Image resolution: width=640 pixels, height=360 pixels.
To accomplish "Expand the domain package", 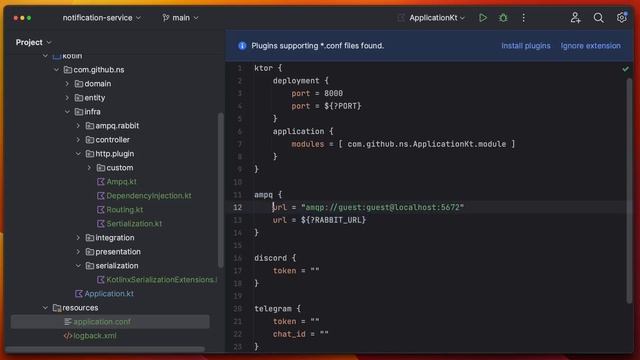I will tap(67, 84).
